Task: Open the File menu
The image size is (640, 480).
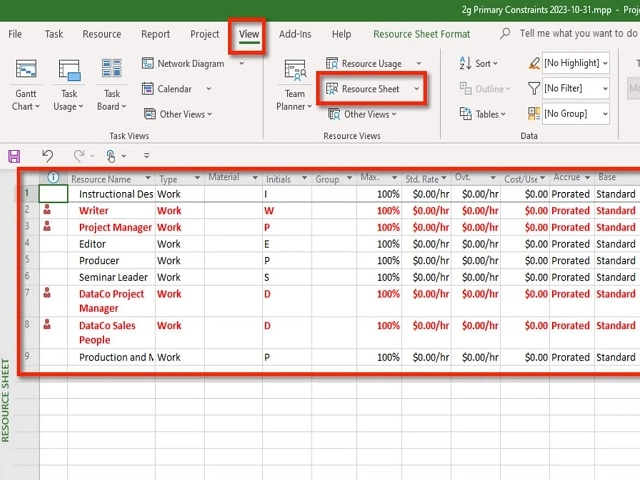Action: coord(16,34)
